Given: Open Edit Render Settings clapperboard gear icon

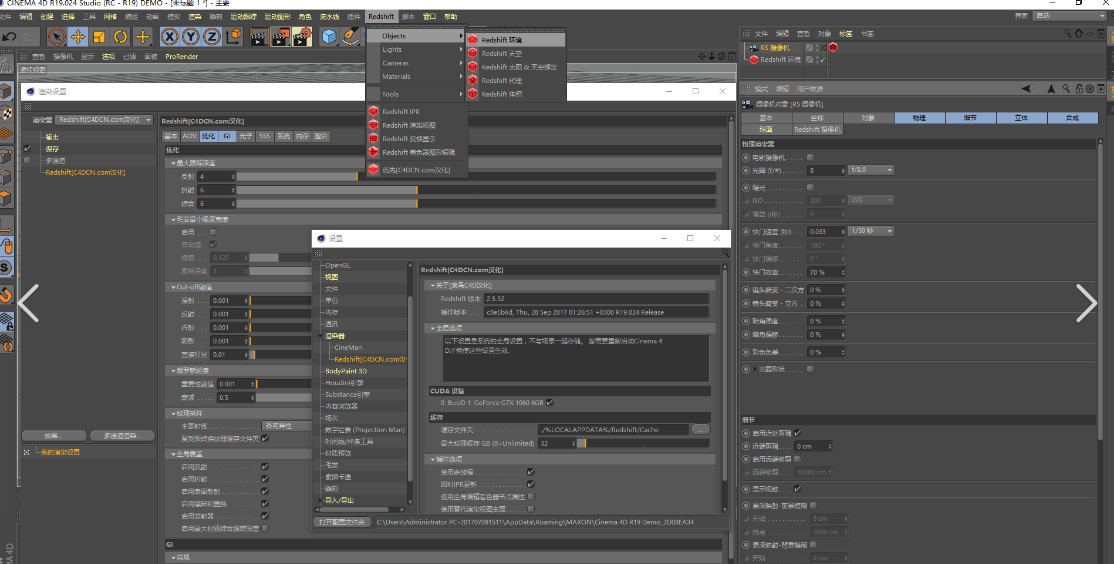Looking at the screenshot, I should (302, 36).
